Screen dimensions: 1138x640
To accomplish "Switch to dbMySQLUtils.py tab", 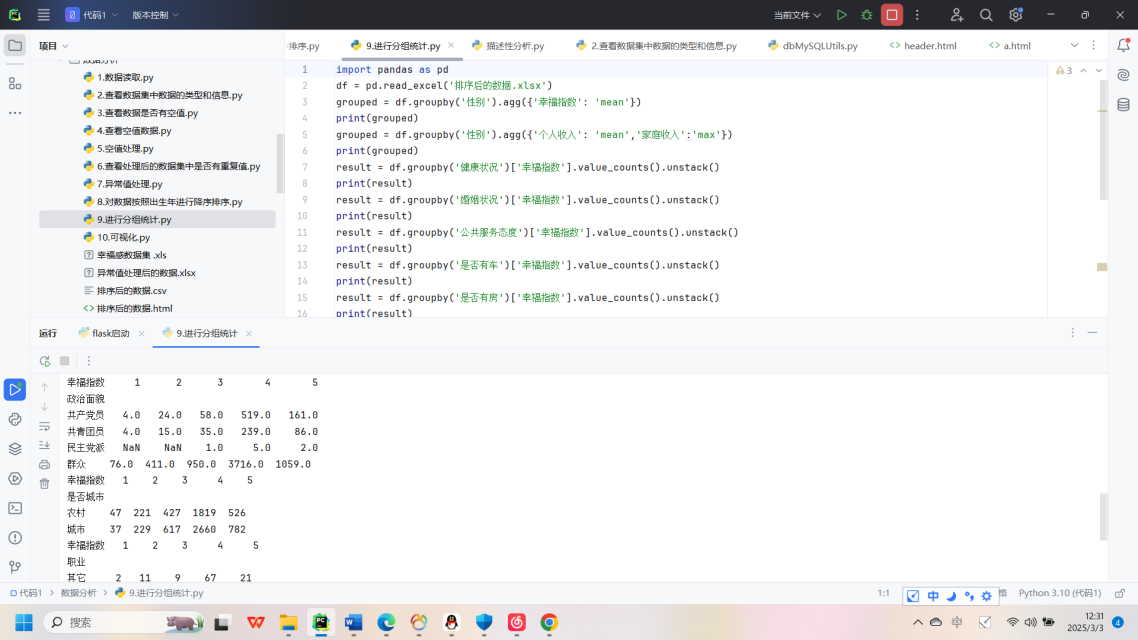I will (813, 46).
